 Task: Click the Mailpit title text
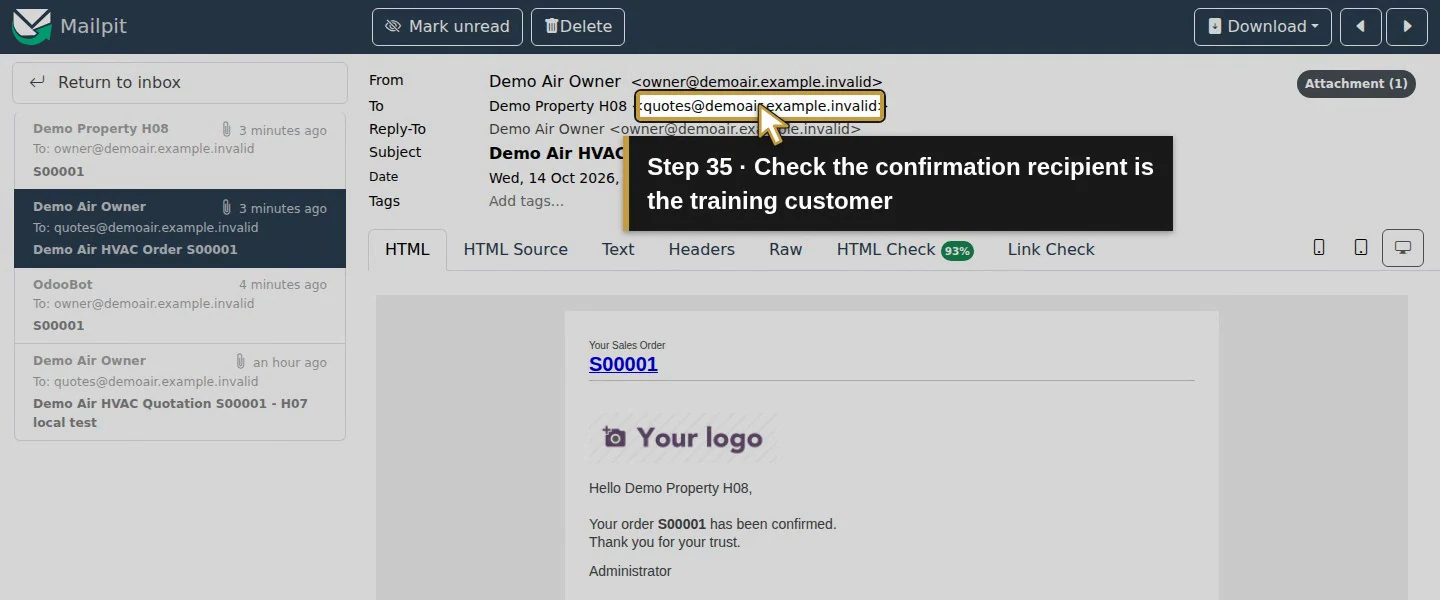(x=93, y=27)
